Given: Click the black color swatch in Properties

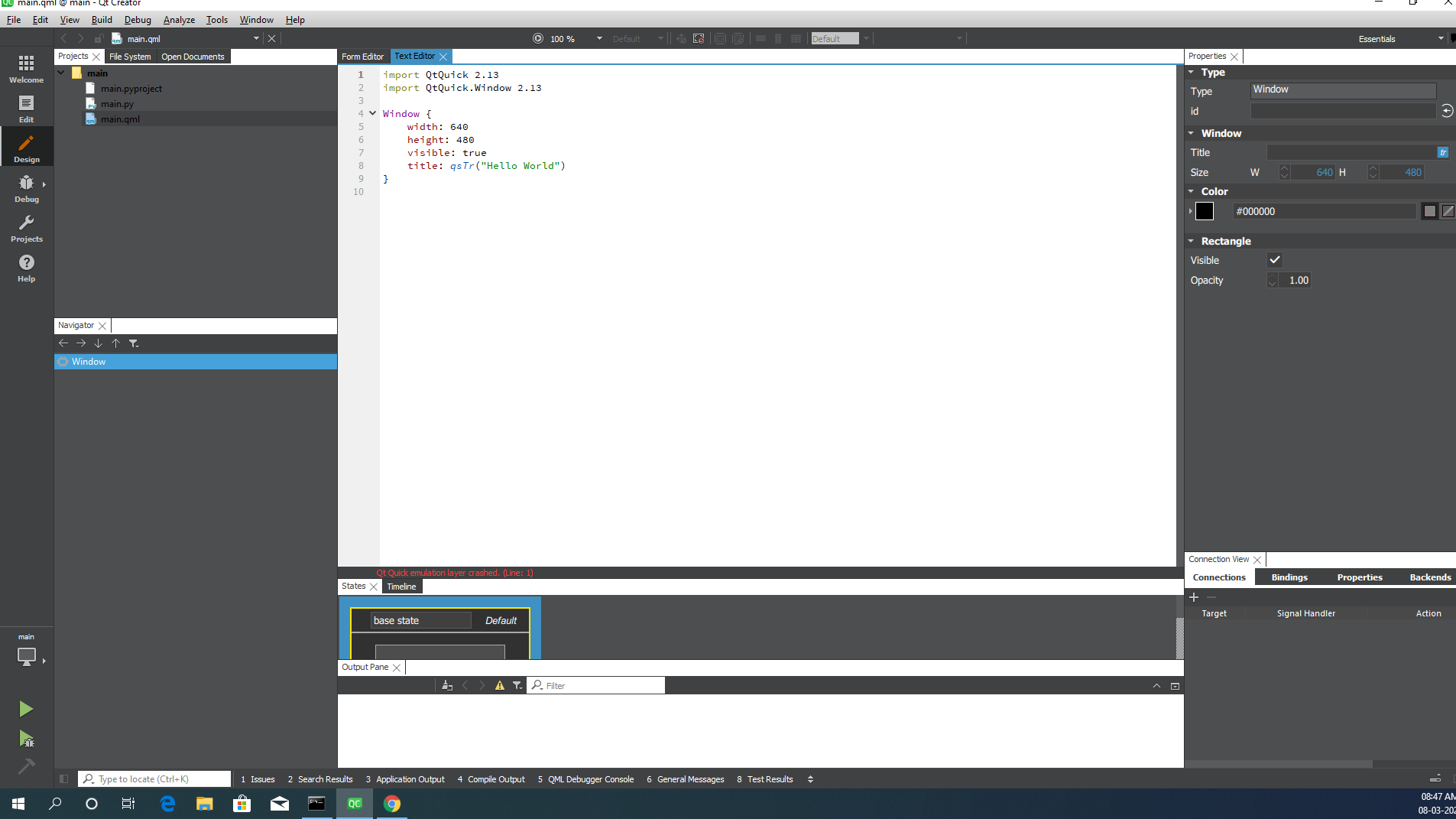Looking at the screenshot, I should (x=1205, y=211).
